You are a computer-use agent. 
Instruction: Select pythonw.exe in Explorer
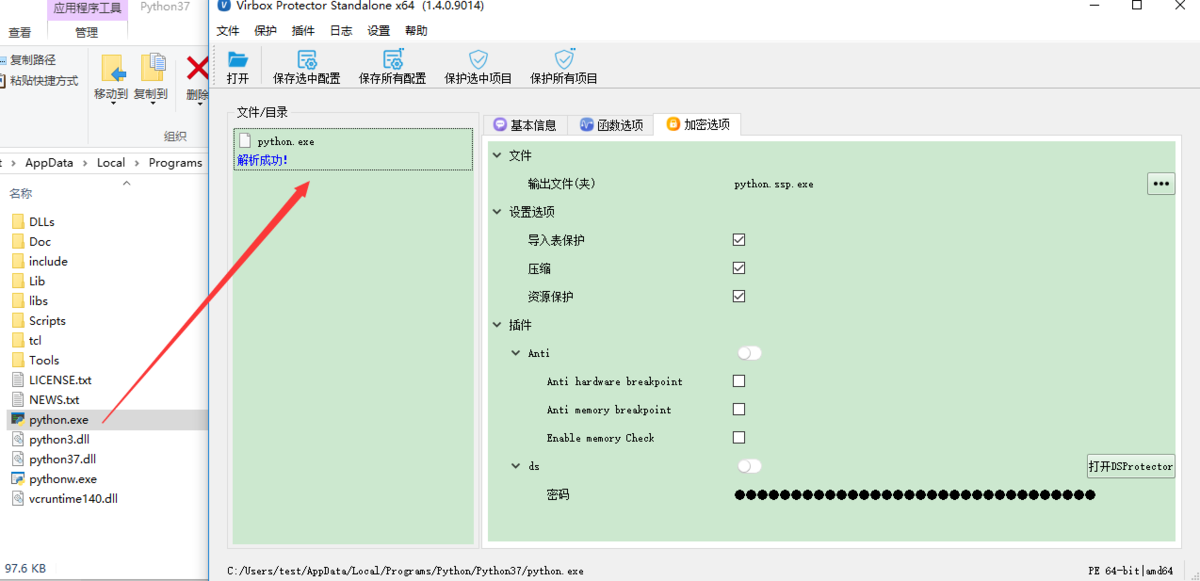(x=54, y=479)
